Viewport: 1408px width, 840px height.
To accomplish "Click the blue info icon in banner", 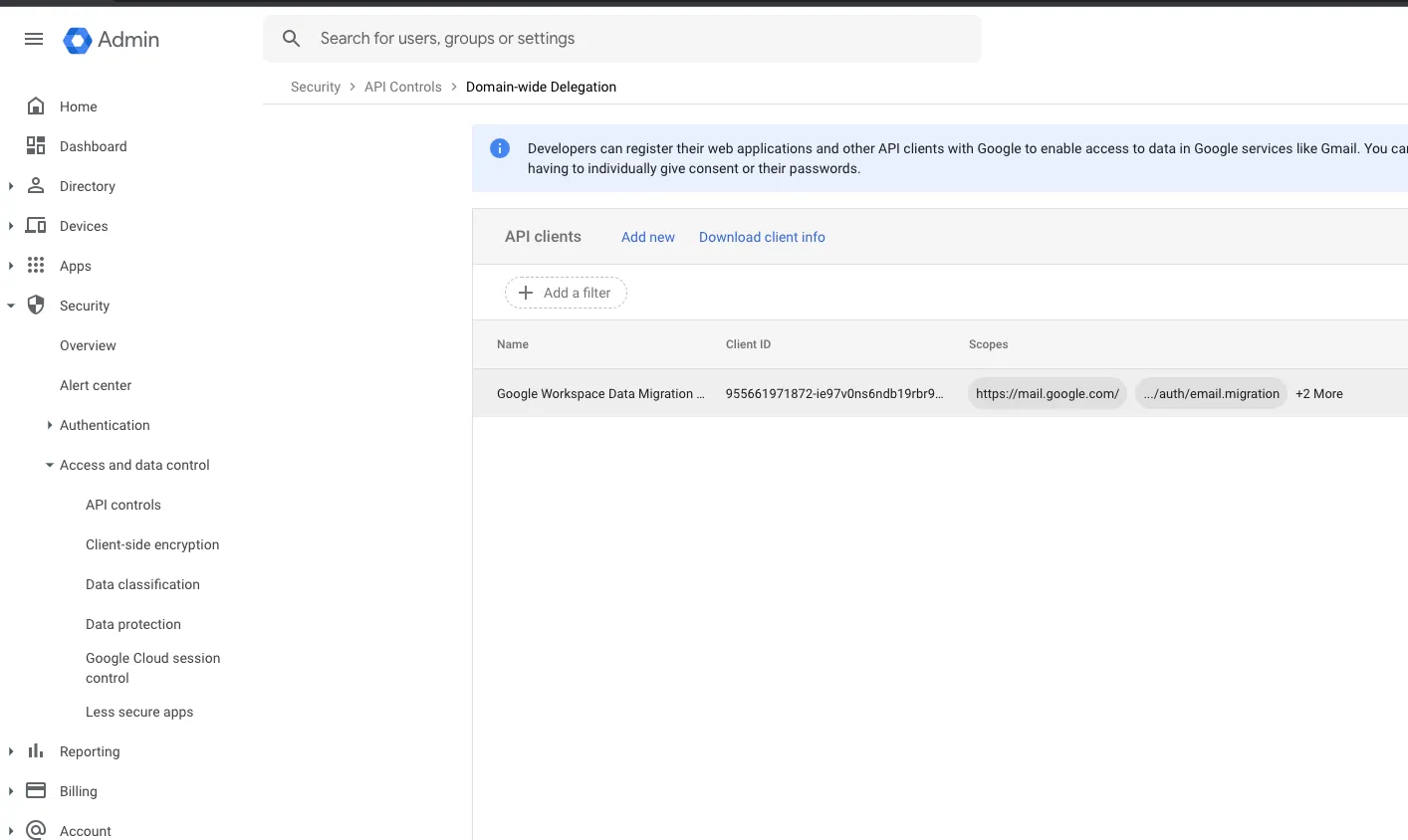I will pos(500,148).
